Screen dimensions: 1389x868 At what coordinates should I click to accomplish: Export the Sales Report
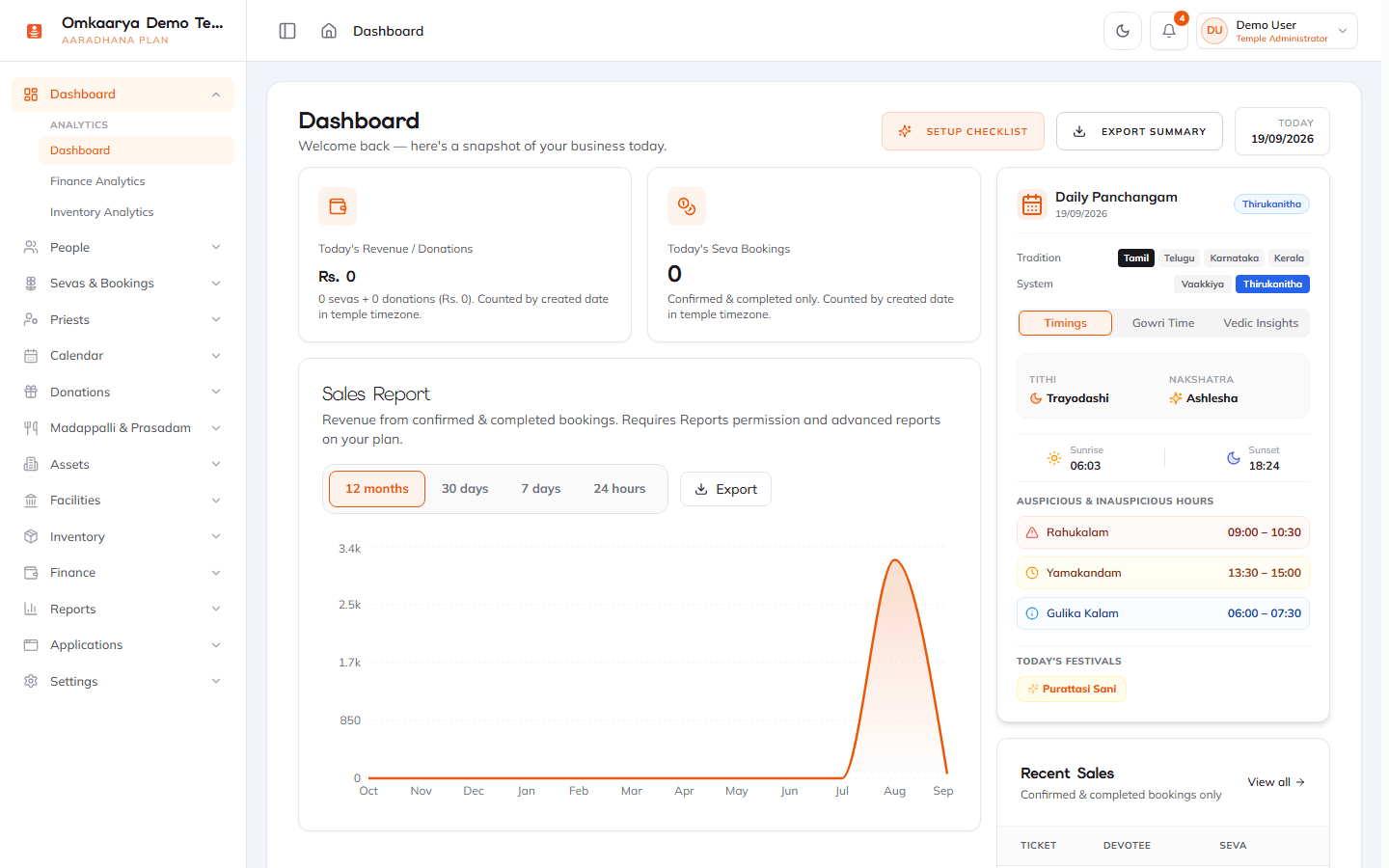(725, 489)
